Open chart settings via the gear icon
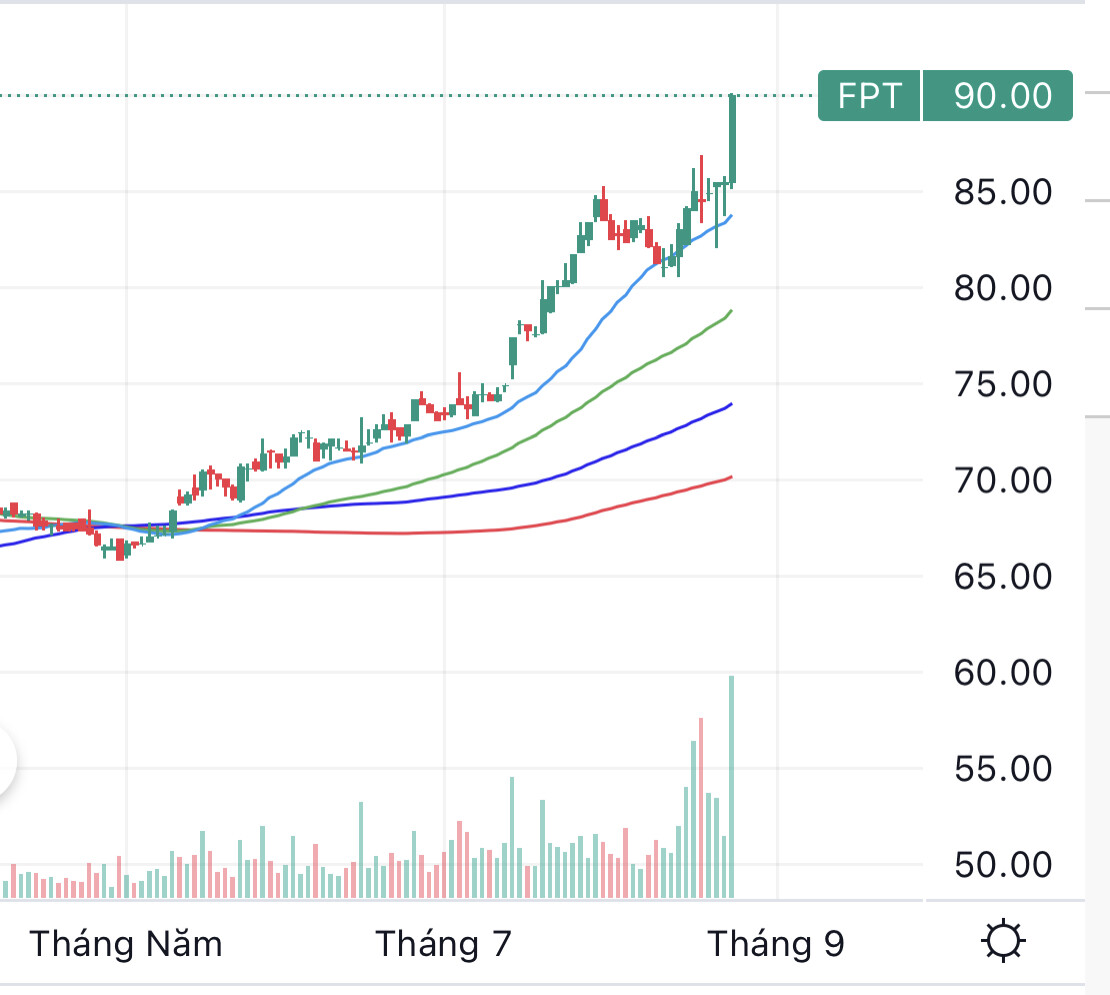 pos(1003,942)
